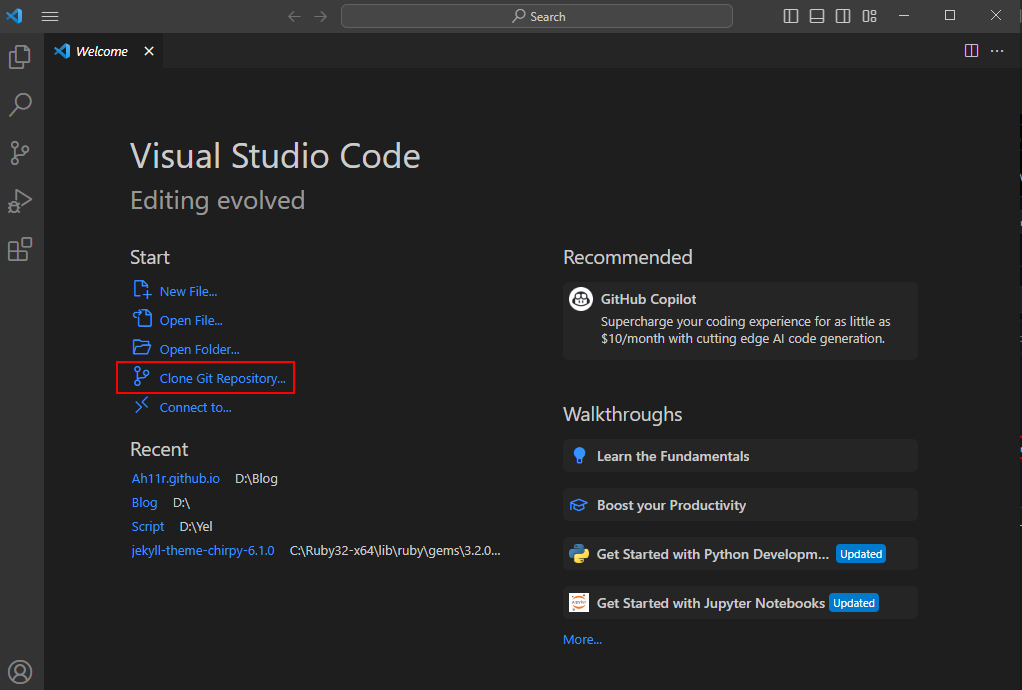This screenshot has width=1022, height=690.
Task: Open the Search view in activity bar
Action: (x=20, y=104)
